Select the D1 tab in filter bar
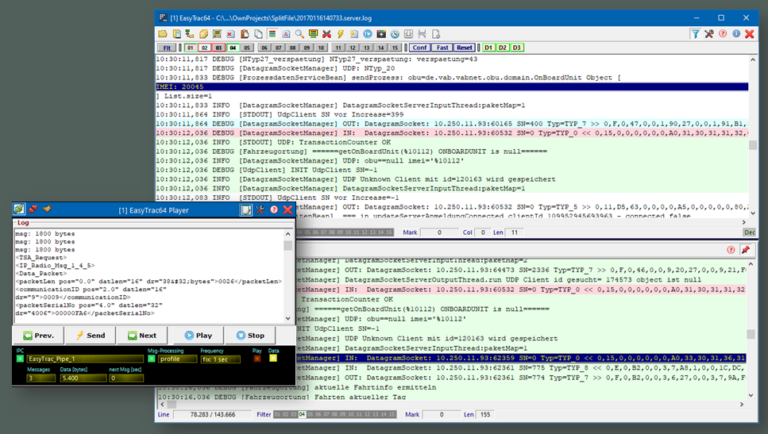The height and width of the screenshot is (434, 768). (488, 47)
